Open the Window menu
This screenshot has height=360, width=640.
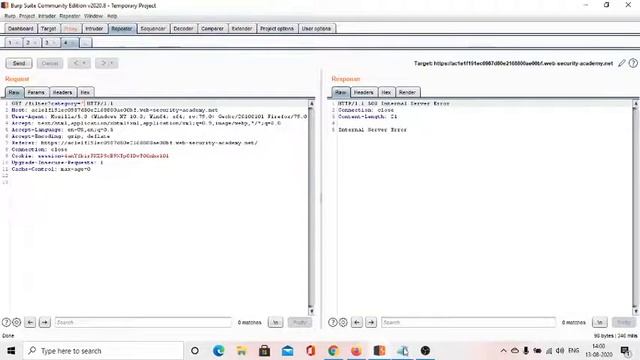(x=93, y=16)
